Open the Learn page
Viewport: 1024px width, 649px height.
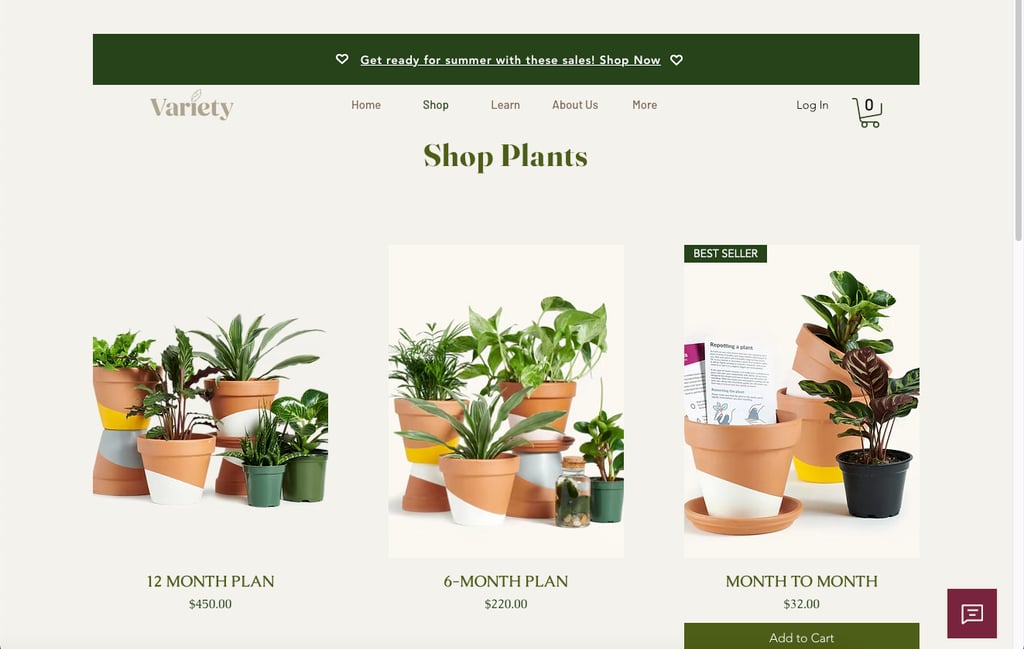(505, 104)
